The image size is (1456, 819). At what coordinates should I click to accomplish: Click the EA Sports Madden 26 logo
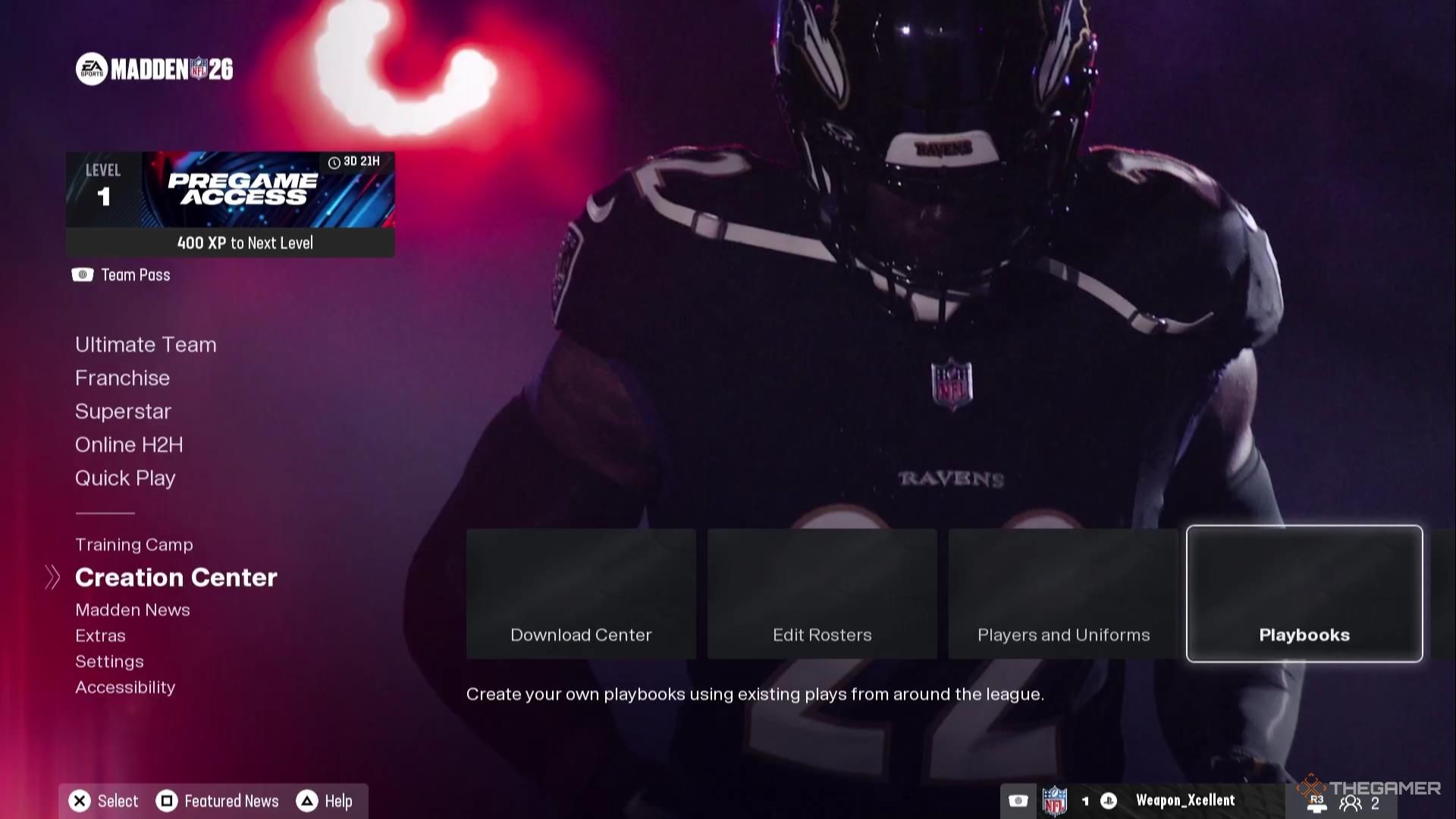tap(155, 69)
